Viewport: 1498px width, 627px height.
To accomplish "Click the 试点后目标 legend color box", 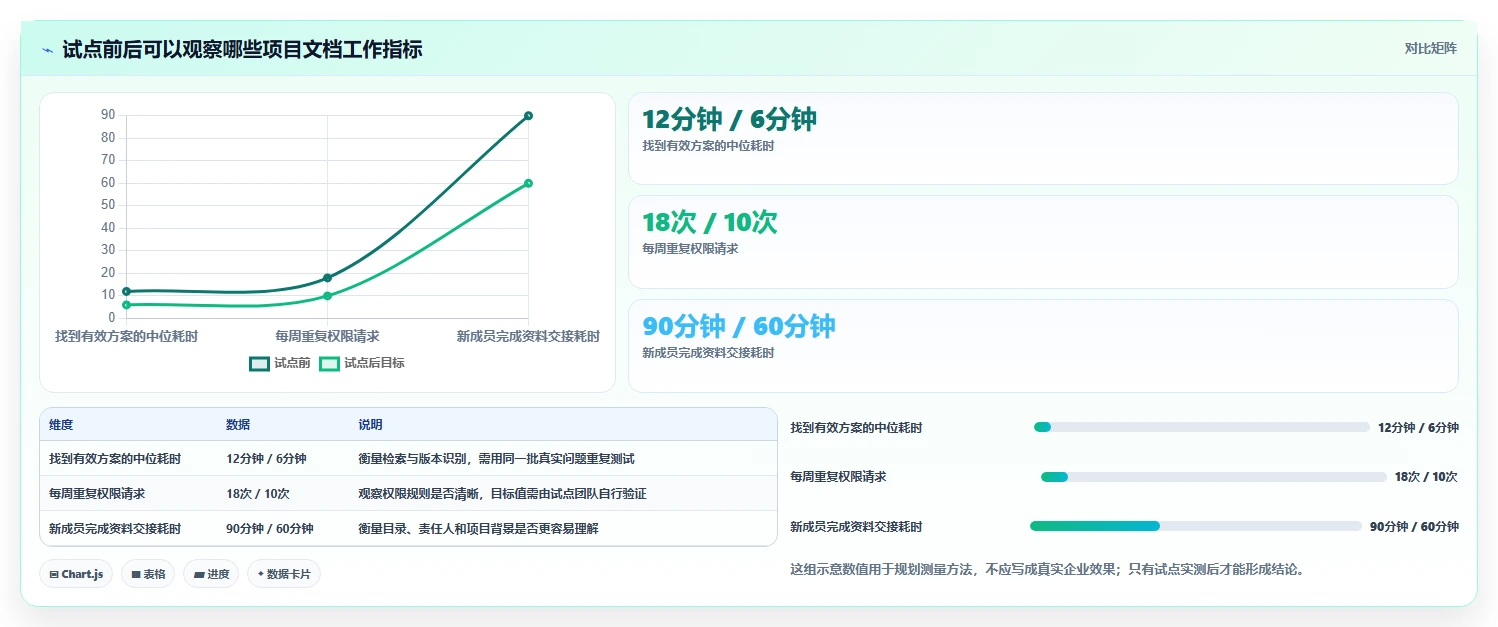I will click(329, 363).
